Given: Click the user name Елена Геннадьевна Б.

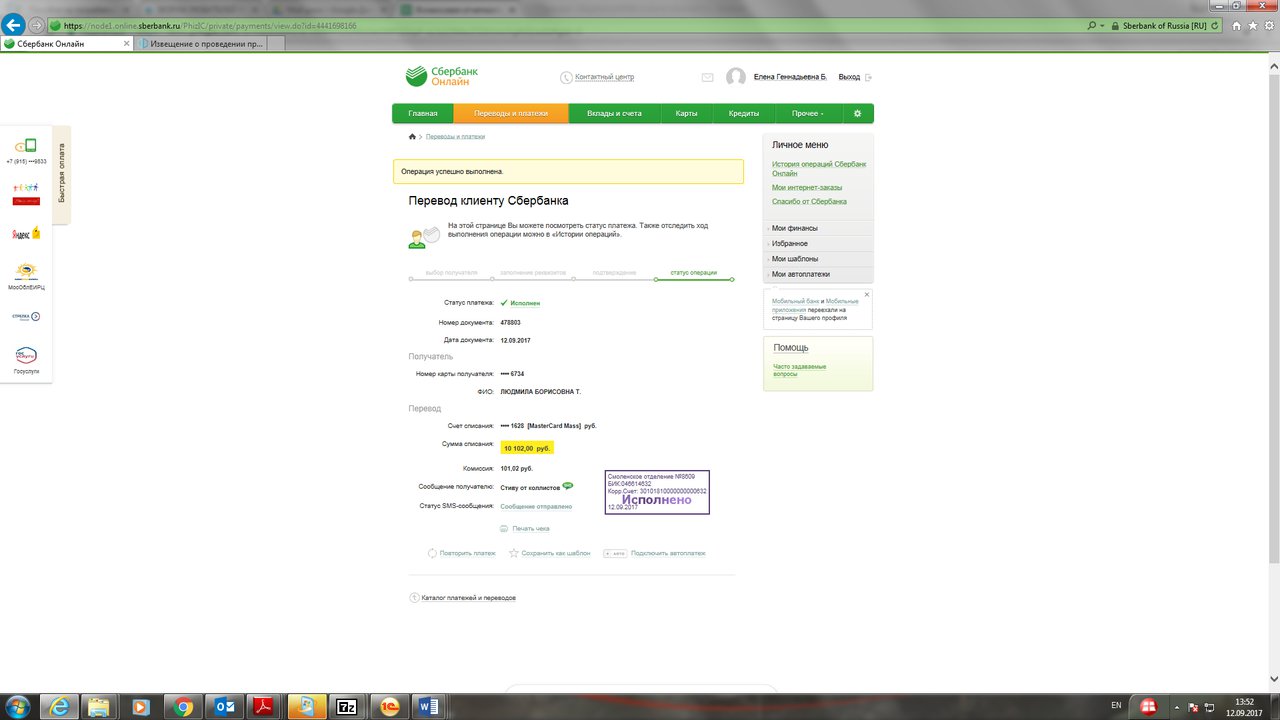Looking at the screenshot, I should pyautogui.click(x=791, y=77).
